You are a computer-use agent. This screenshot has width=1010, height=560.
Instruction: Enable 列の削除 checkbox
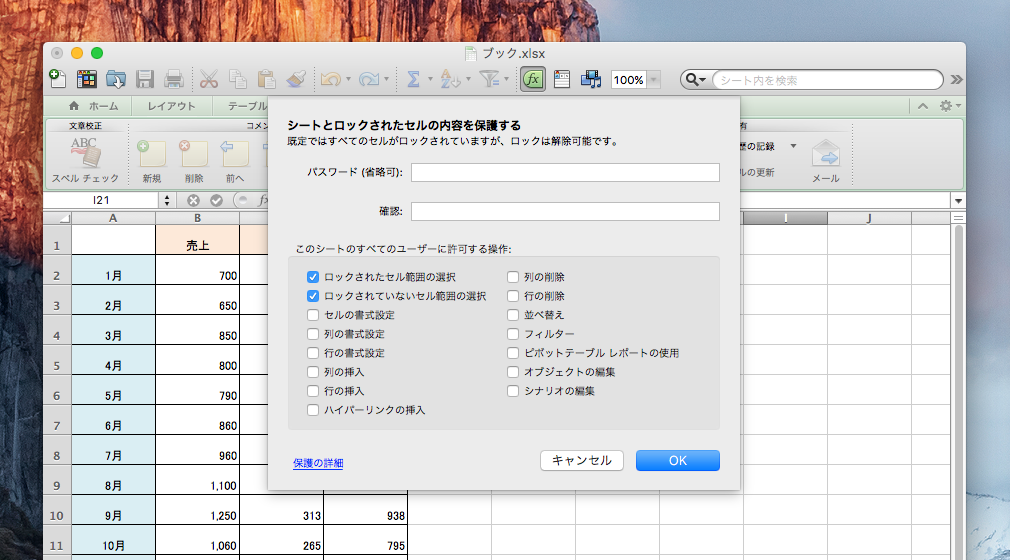pyautogui.click(x=513, y=277)
